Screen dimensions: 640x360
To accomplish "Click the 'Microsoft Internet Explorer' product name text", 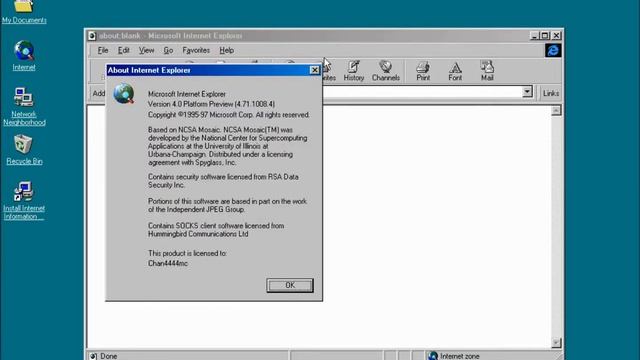I will [x=187, y=94].
